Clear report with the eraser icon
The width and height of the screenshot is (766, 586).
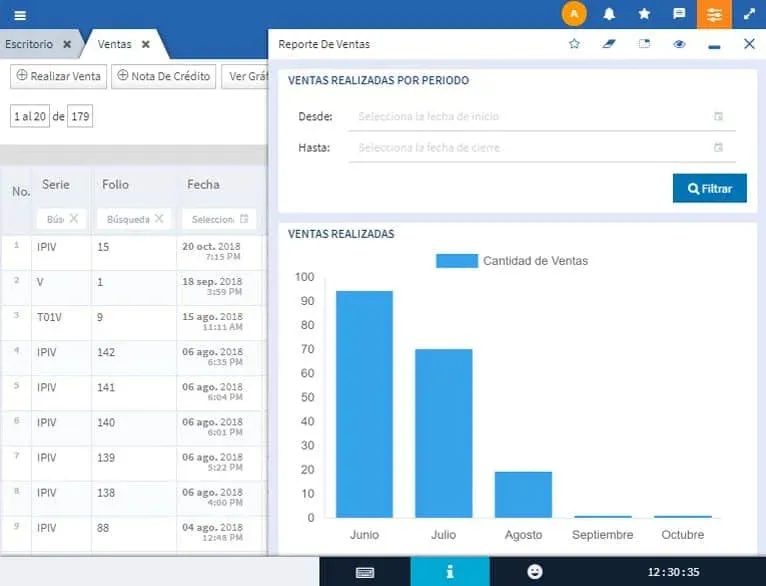(x=609, y=44)
